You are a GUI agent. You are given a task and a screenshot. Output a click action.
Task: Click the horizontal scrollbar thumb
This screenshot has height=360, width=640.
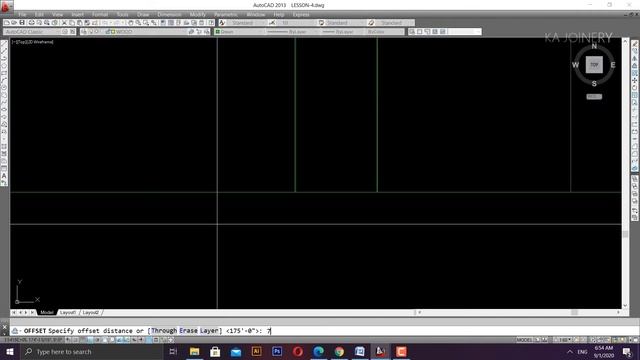click(574, 312)
